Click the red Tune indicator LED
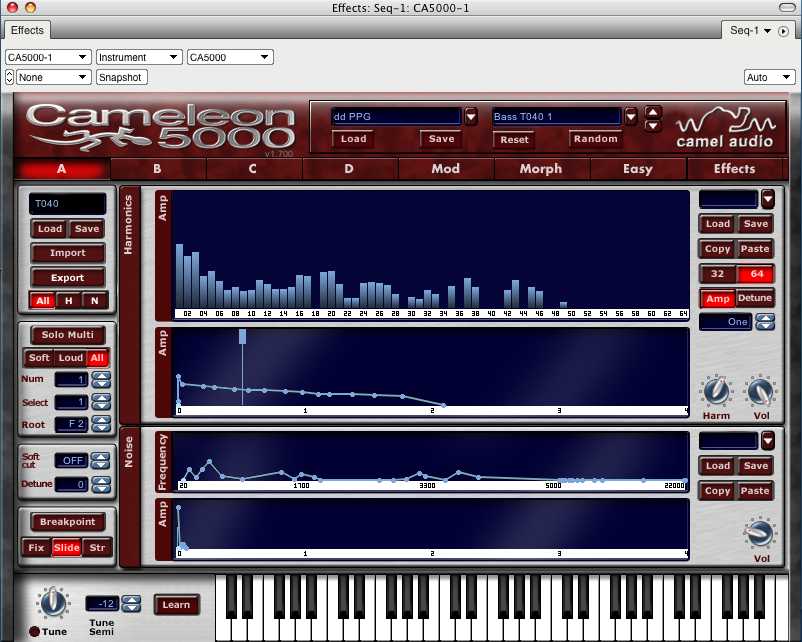Screen dimensions: 802x642 [35, 632]
